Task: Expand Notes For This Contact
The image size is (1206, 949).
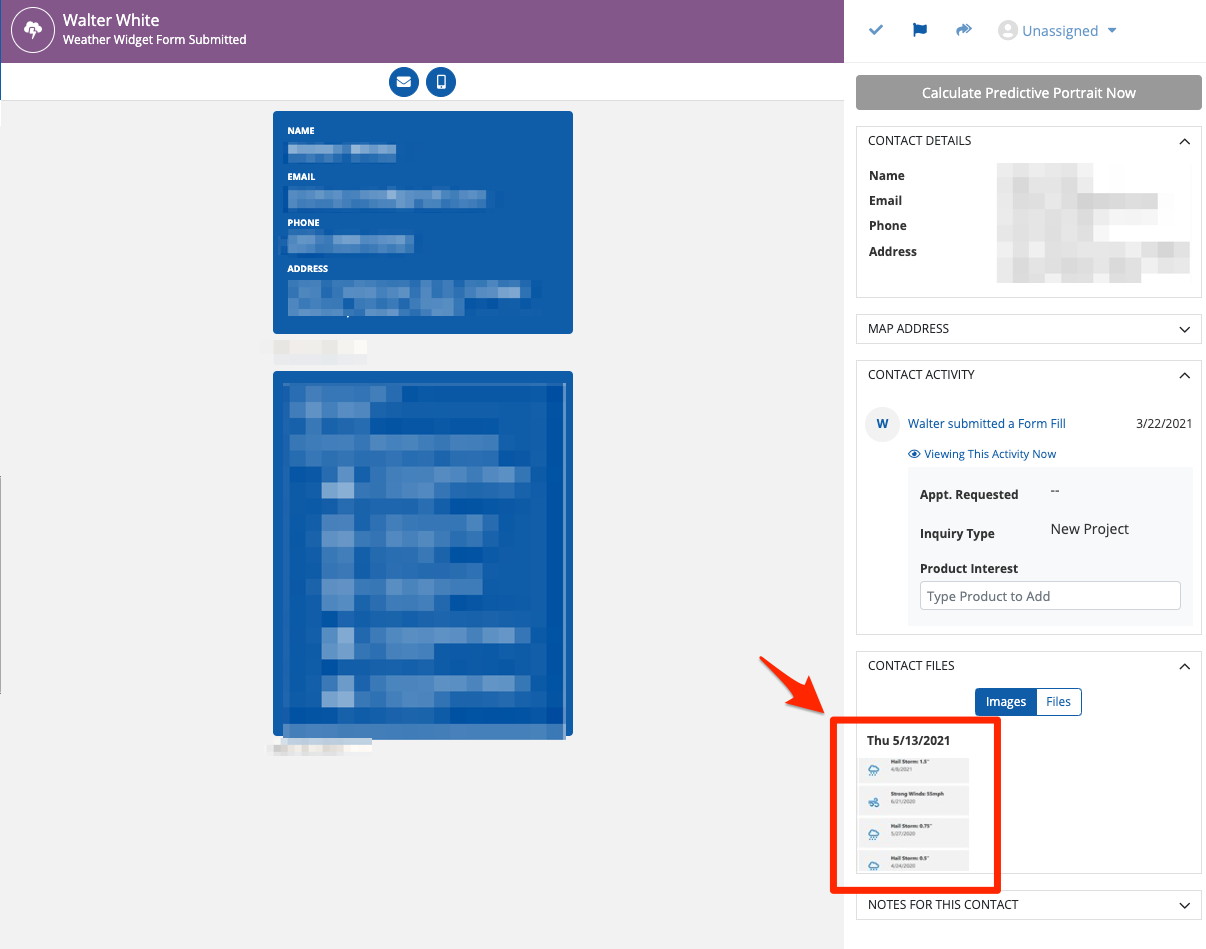Action: tap(1184, 905)
